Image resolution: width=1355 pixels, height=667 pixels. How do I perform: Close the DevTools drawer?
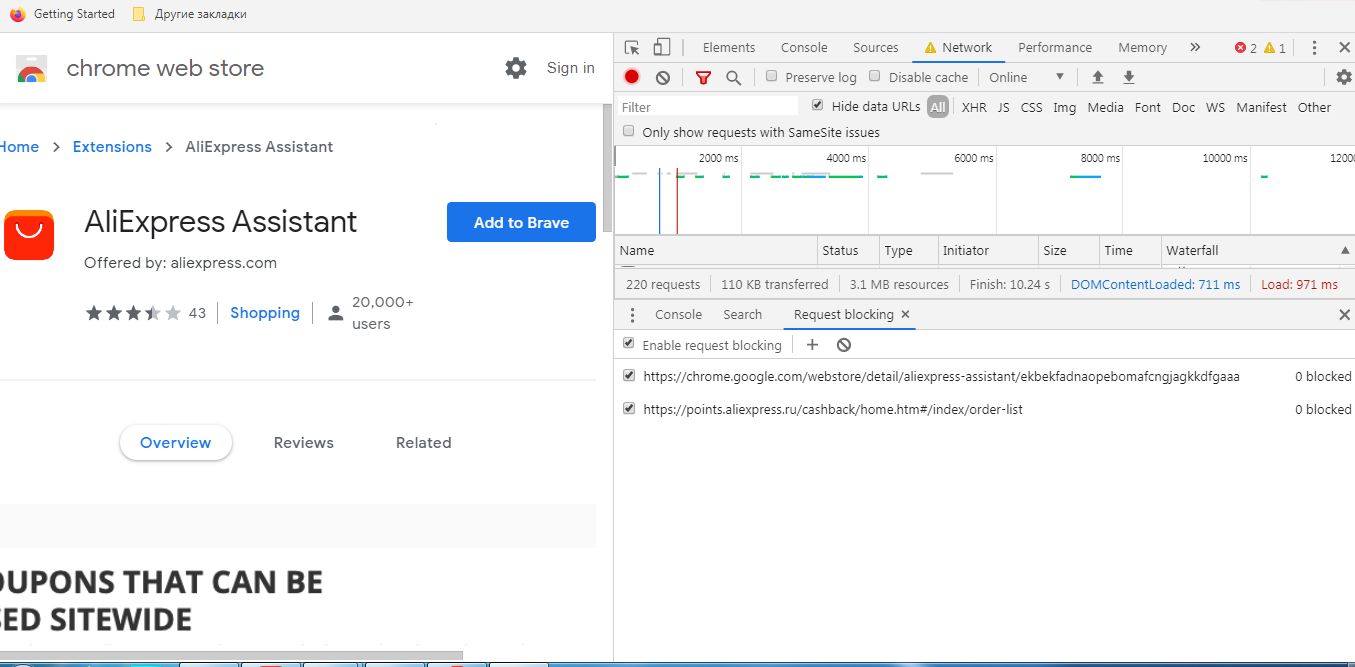click(x=1344, y=315)
